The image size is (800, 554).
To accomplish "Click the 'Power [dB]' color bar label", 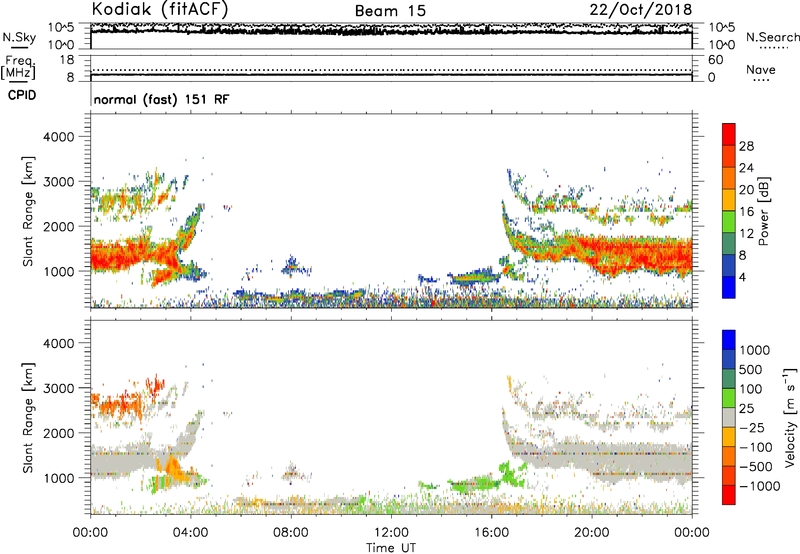I will [763, 211].
